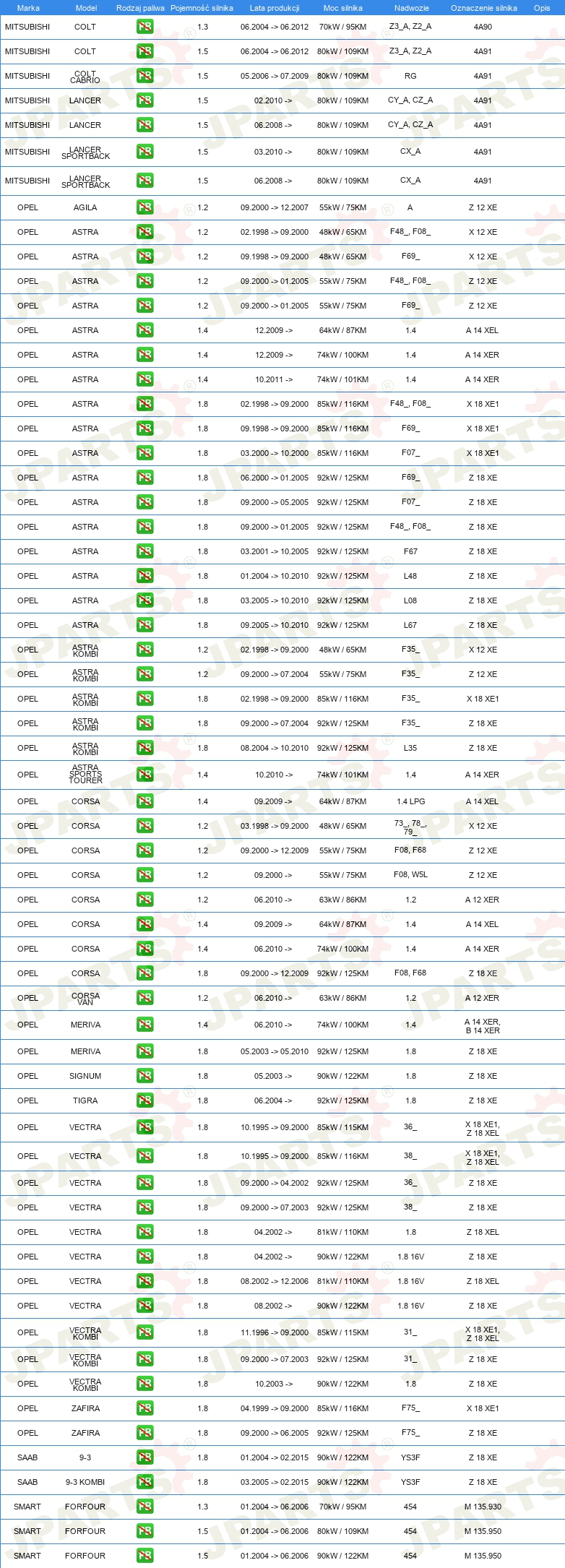Click the SIGNUM model cell
This screenshot has height=1568, width=565.
click(x=85, y=1076)
